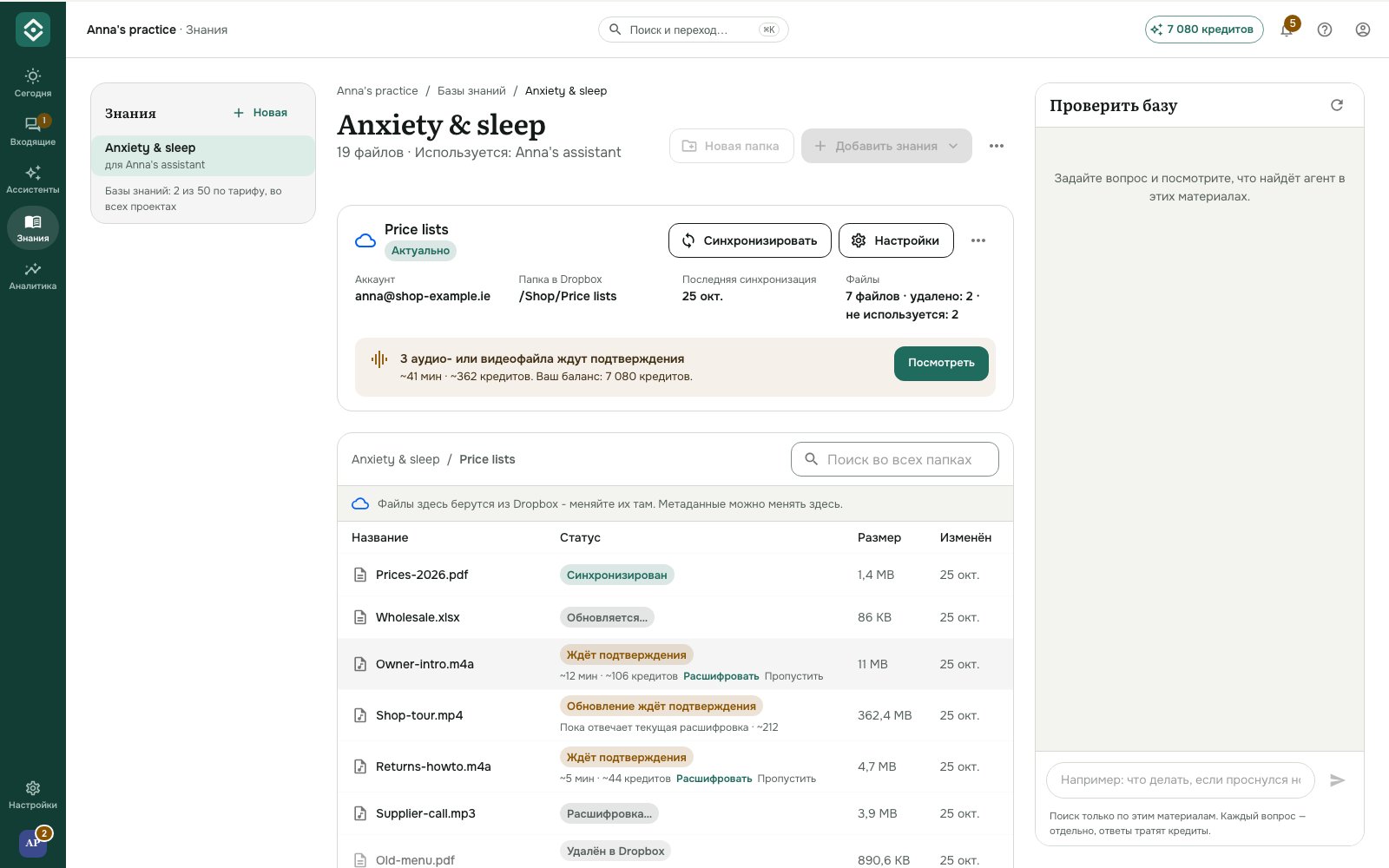Focus the top Поиск и переход search box
This screenshot has width=1389, height=868.
tap(693, 30)
